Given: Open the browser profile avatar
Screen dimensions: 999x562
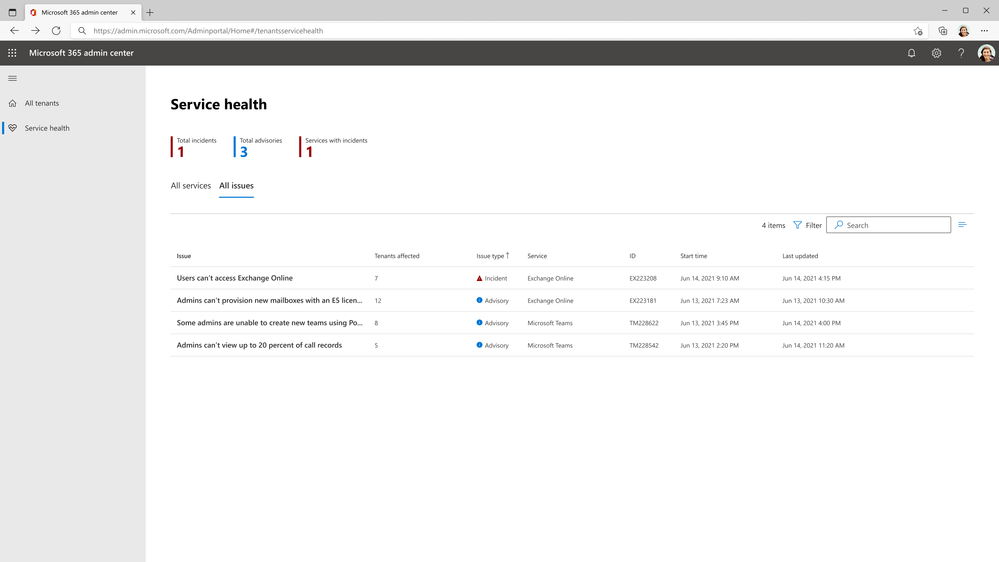Looking at the screenshot, I should [963, 31].
